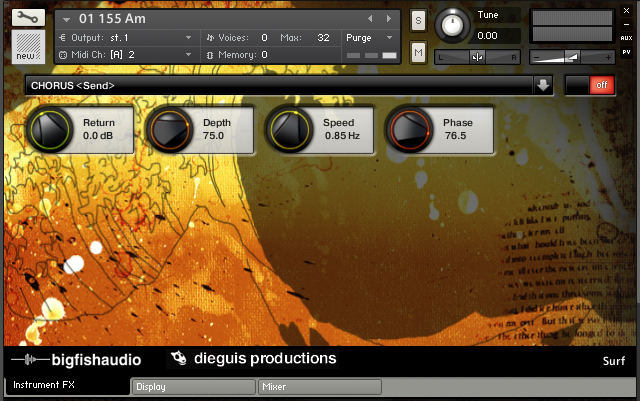Click the bigfishaudio logo
Viewport: 640px width, 401px height.
pos(76,360)
